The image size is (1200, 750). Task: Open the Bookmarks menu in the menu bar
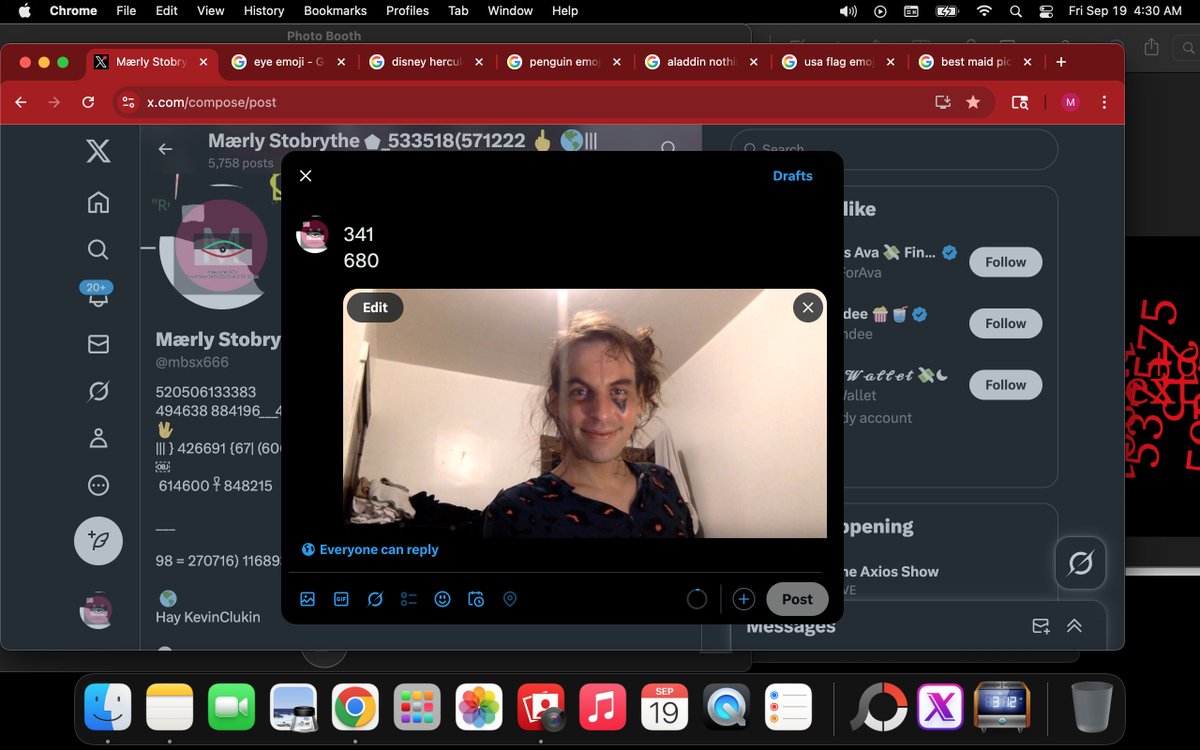coord(335,11)
